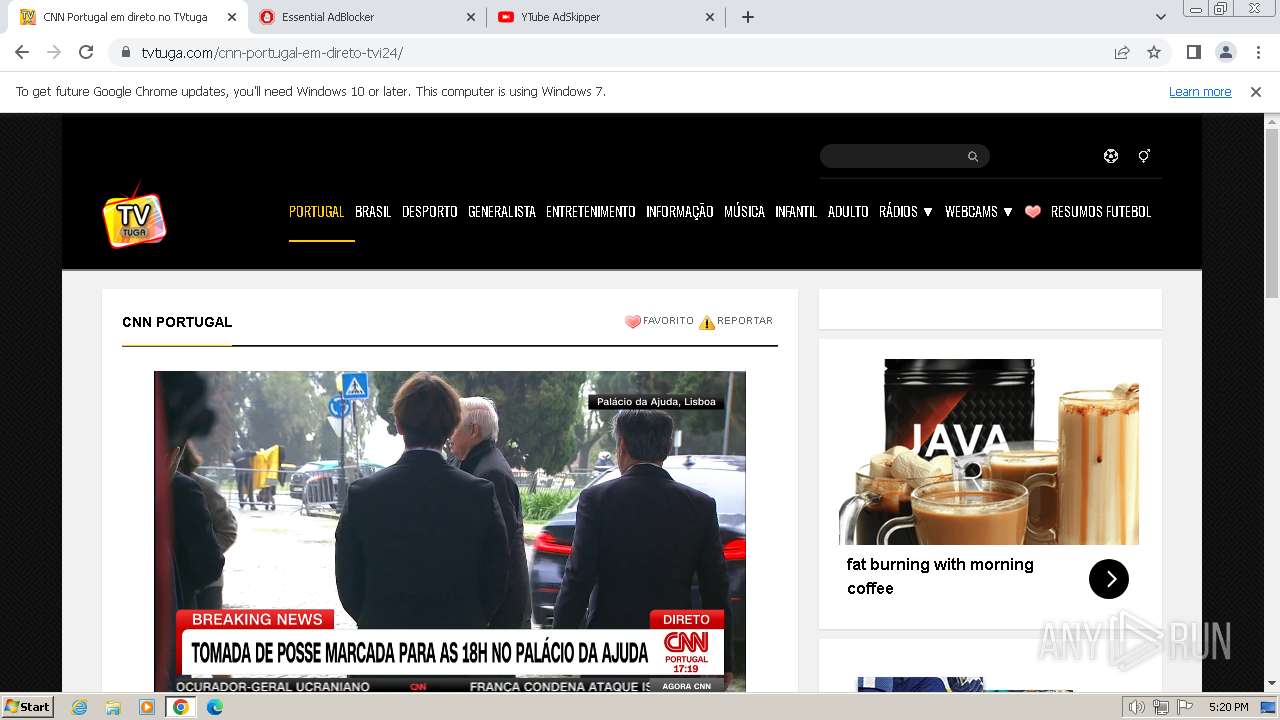Click the ad's next arrow button

click(1108, 579)
